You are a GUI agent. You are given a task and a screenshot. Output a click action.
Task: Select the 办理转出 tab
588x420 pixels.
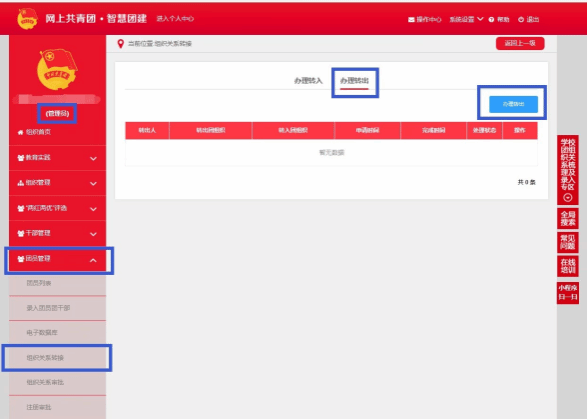tap(354, 81)
